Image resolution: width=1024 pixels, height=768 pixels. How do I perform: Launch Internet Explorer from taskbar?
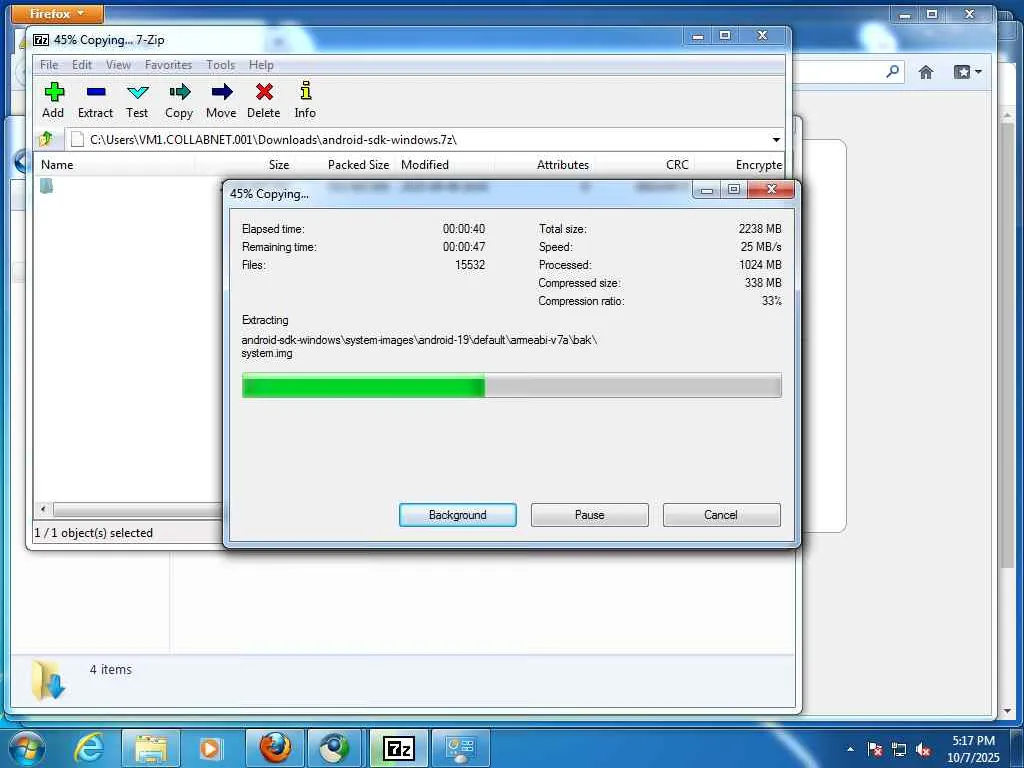point(89,748)
